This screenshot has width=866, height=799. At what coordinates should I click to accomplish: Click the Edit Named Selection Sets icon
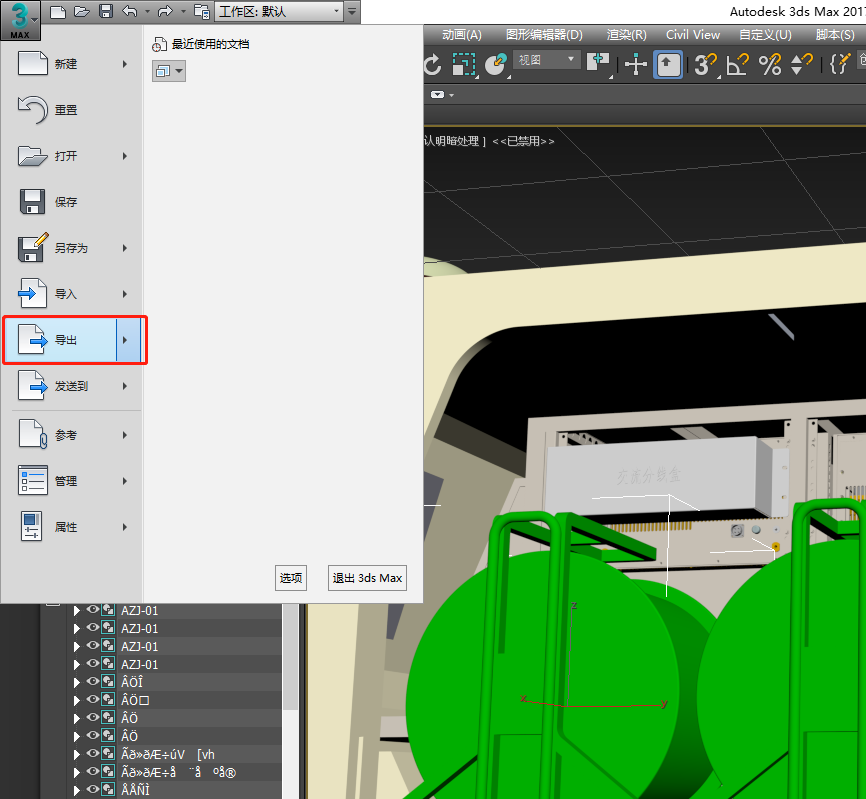[x=839, y=64]
